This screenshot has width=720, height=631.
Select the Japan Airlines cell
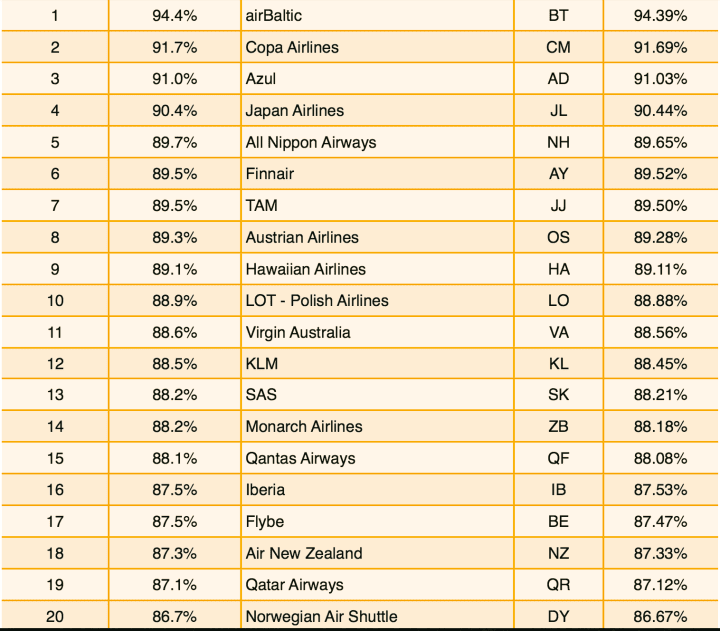coord(294,111)
